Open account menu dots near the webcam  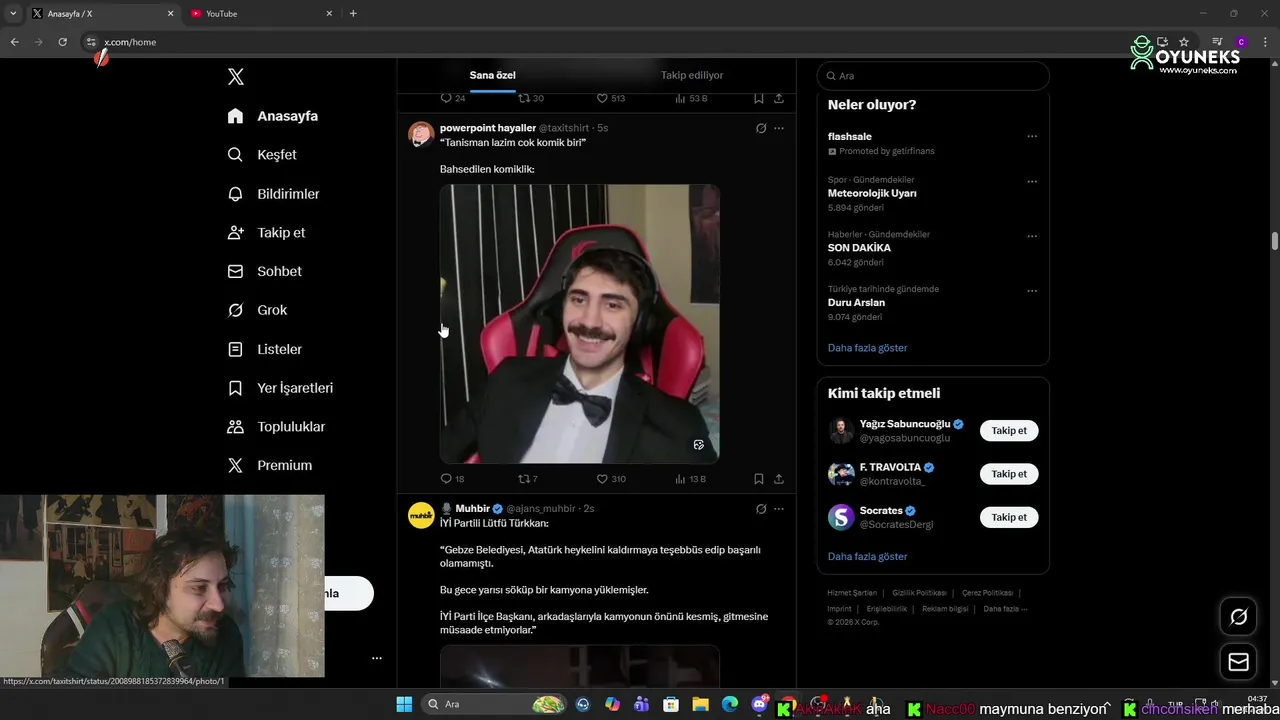click(x=377, y=658)
